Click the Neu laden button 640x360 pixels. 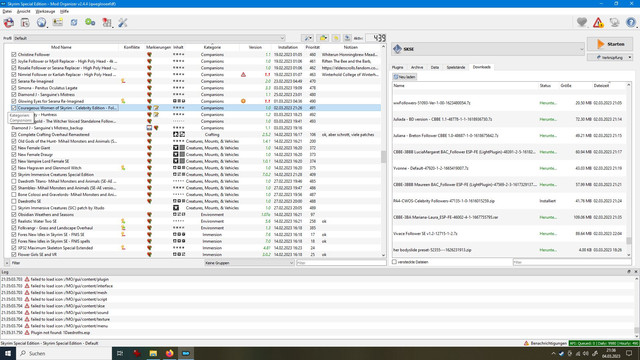pos(404,77)
